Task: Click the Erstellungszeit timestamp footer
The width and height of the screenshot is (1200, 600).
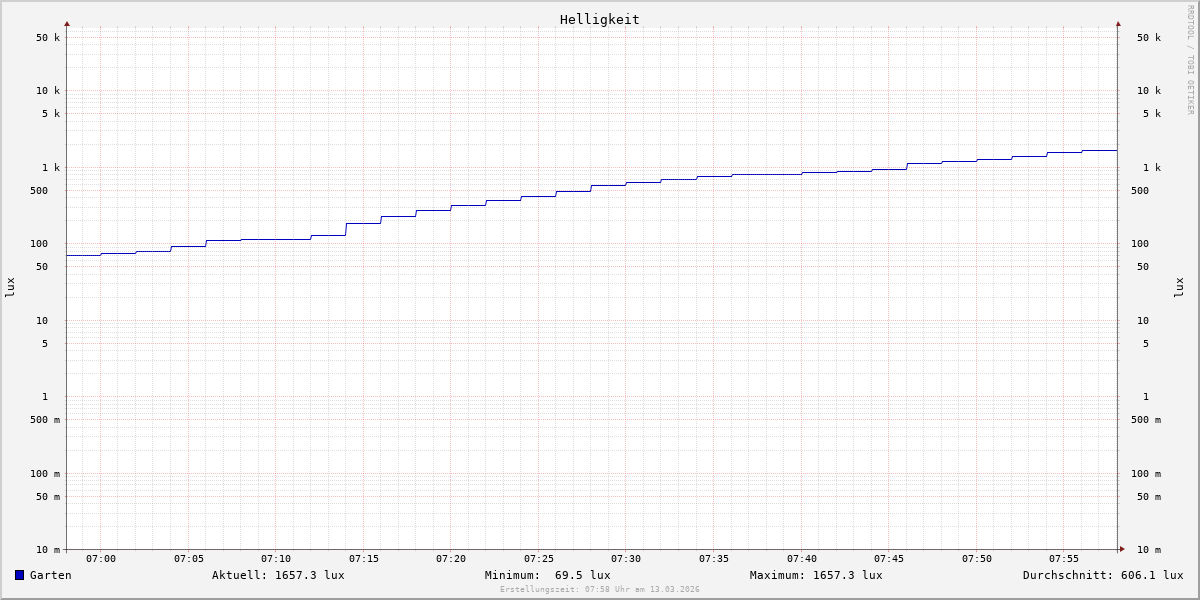Action: pyautogui.click(x=599, y=590)
